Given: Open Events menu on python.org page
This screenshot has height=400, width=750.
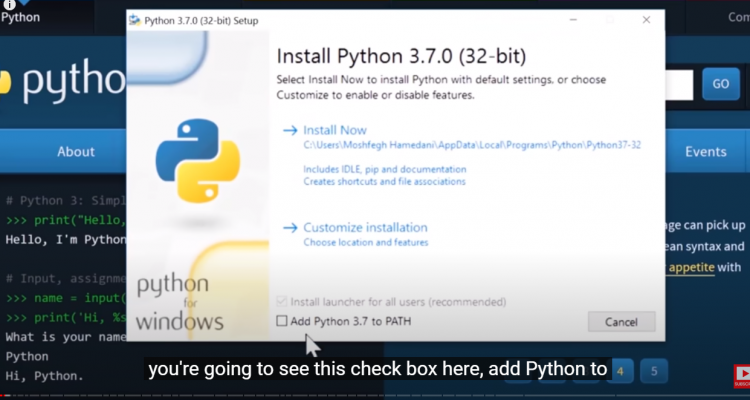Looking at the screenshot, I should click(x=706, y=152).
